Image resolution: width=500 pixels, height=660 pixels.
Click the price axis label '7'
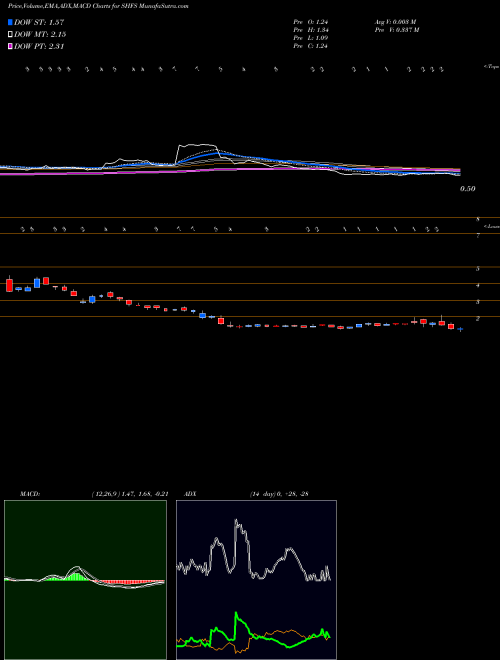[478, 236]
